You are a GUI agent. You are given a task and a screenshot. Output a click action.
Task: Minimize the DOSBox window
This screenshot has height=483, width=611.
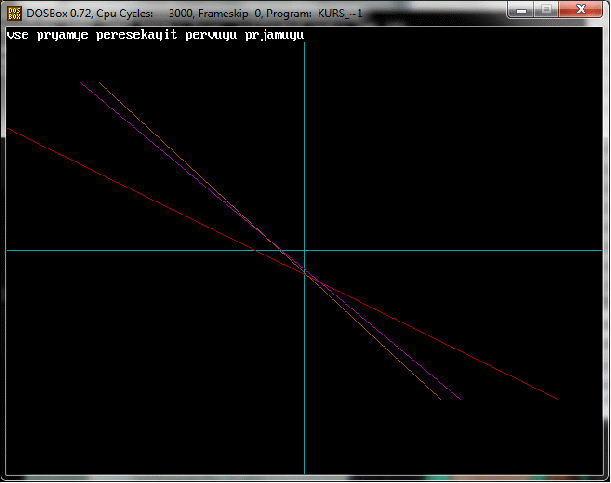pos(521,10)
